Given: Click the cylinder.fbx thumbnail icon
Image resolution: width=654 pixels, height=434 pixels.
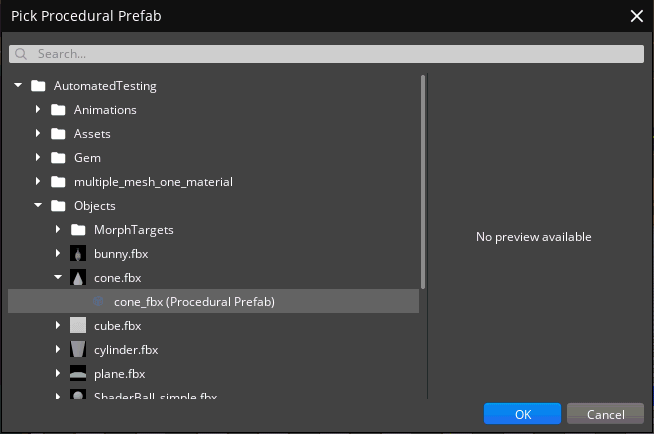Looking at the screenshot, I should point(78,350).
